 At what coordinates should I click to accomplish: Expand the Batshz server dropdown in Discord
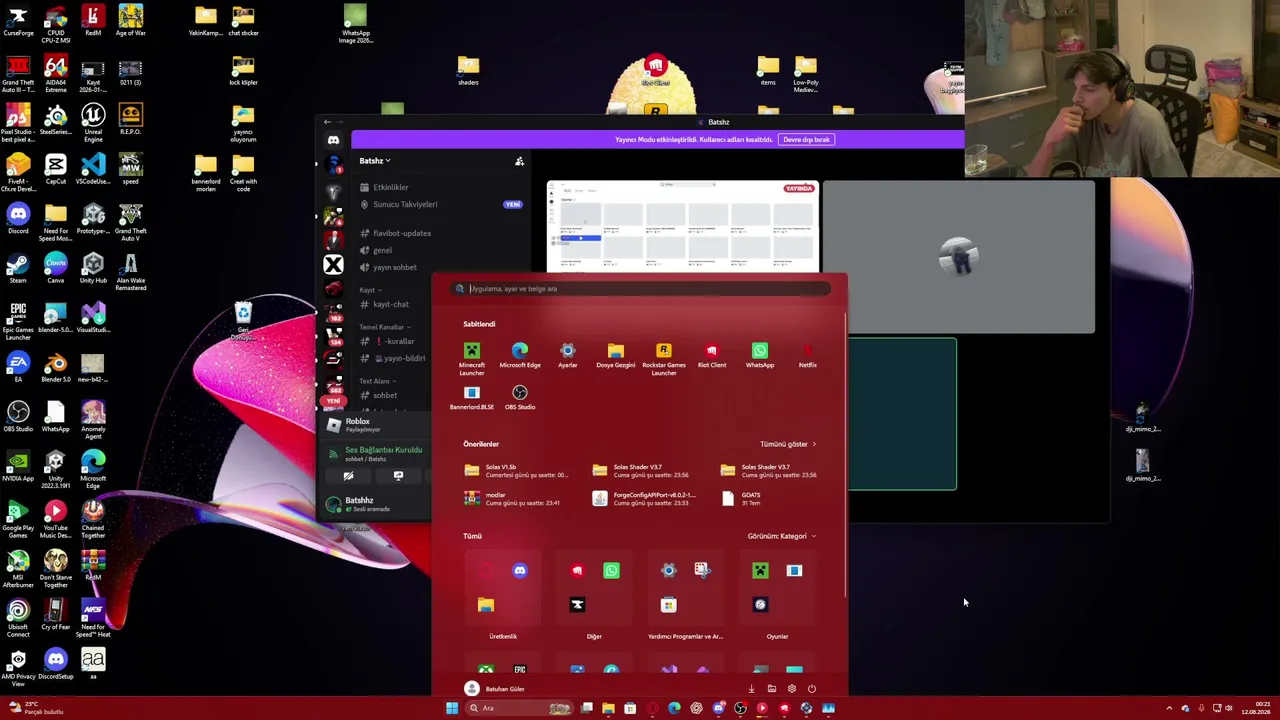pos(375,161)
